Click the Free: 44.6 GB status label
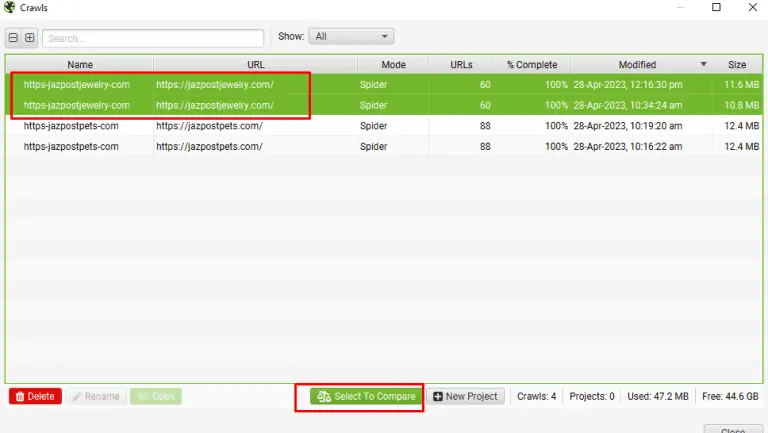 [730, 396]
